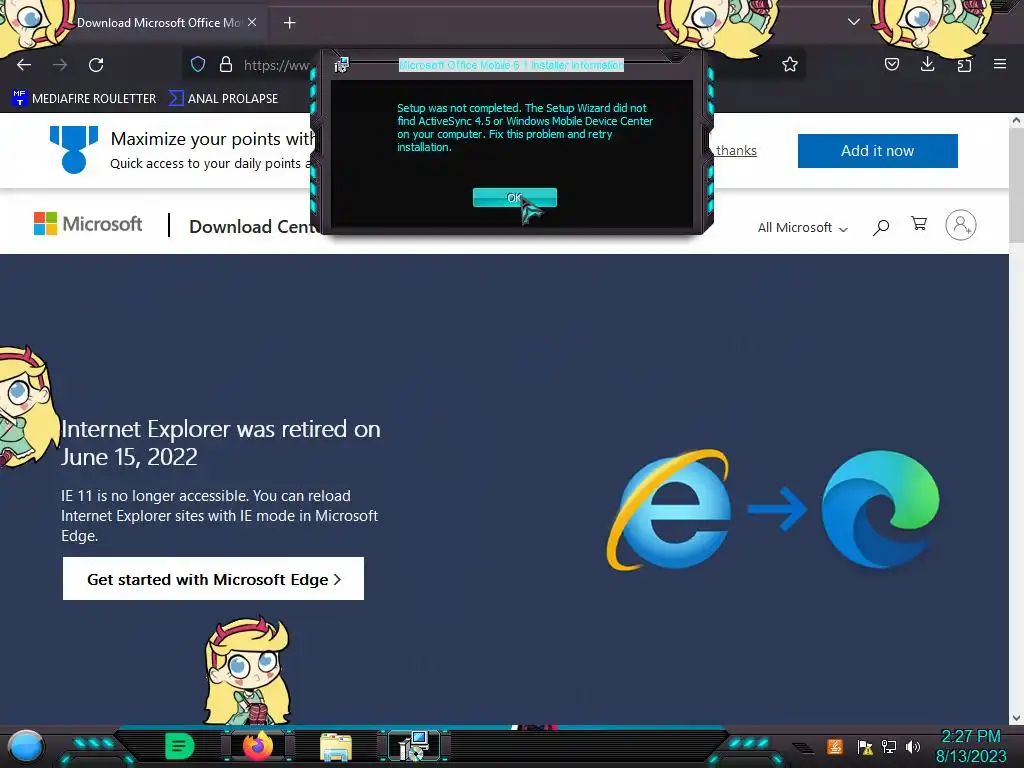1024x768 pixels.
Task: Open the Pocket save icon
Action: [891, 64]
